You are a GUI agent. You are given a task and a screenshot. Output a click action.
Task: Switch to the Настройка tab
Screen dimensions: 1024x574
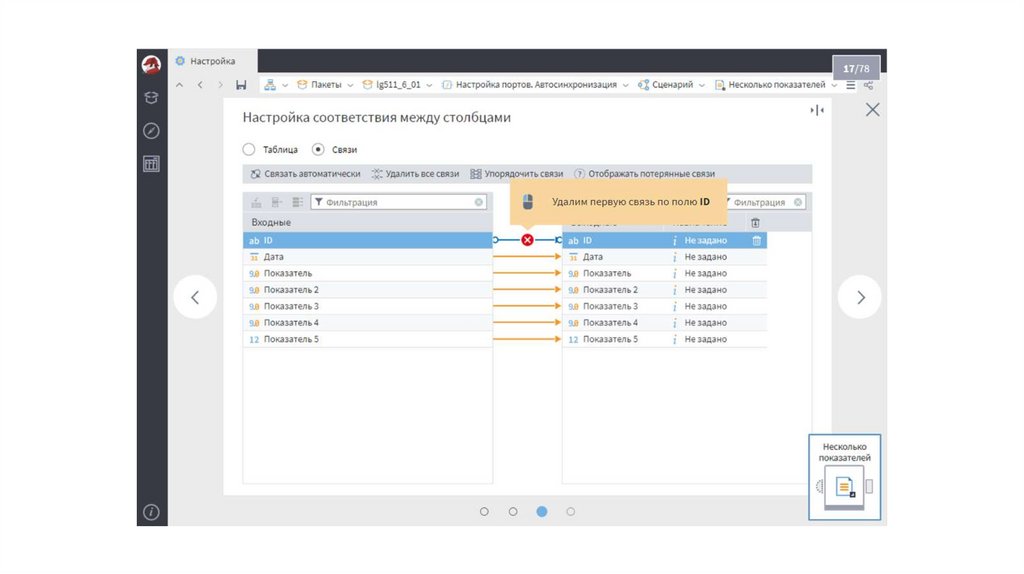pos(212,61)
